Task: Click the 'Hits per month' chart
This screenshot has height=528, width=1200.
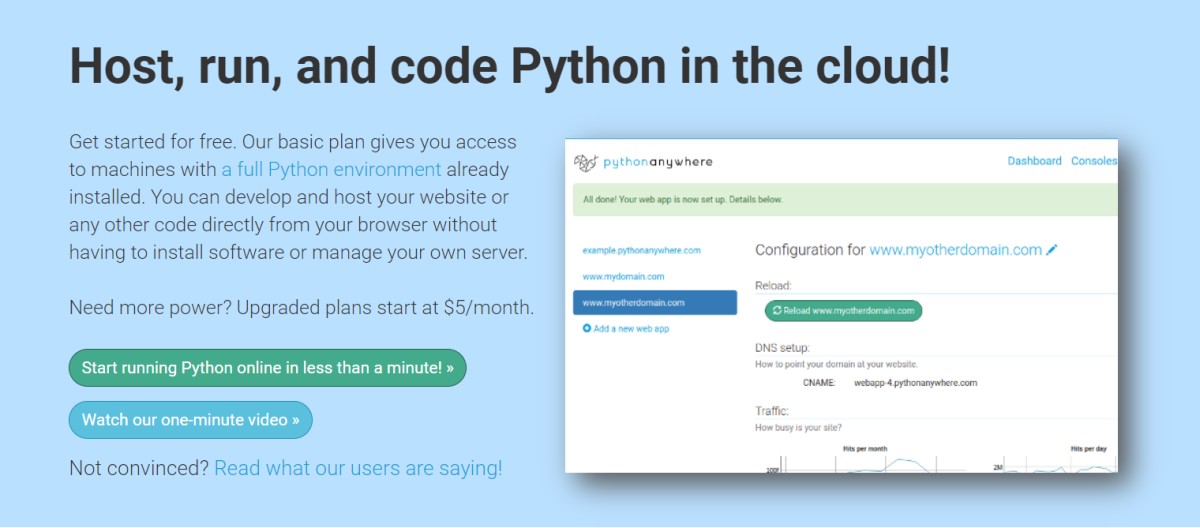Action: coord(865,460)
